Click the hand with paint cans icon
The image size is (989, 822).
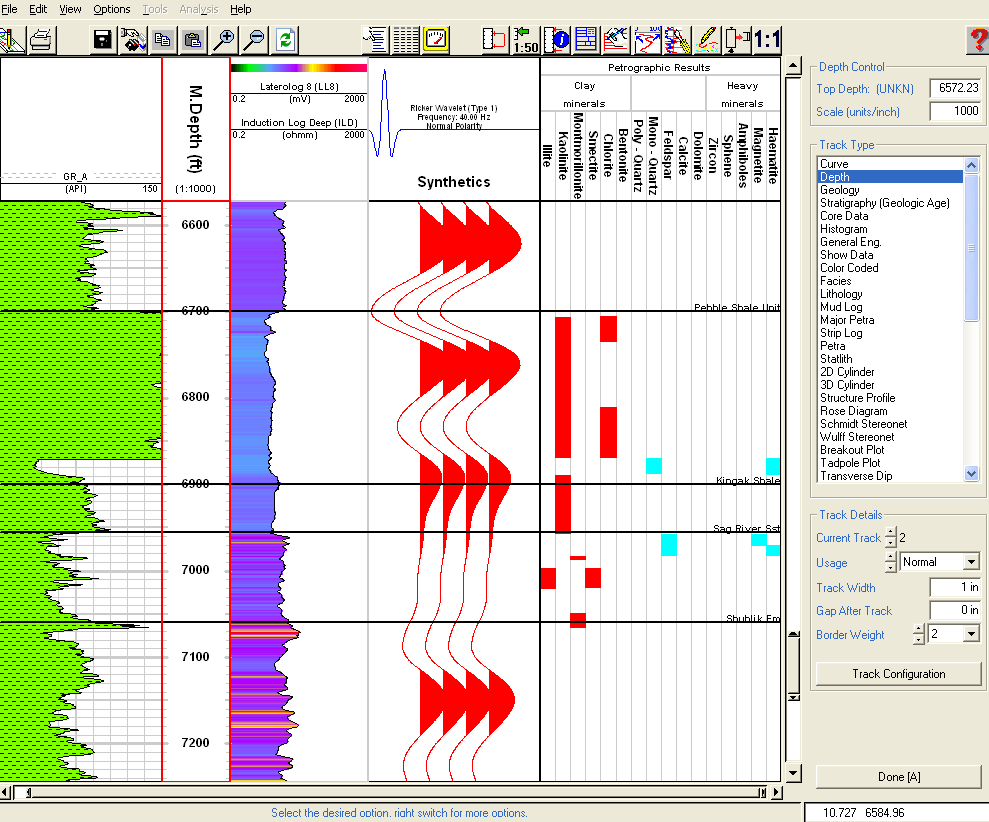132,40
